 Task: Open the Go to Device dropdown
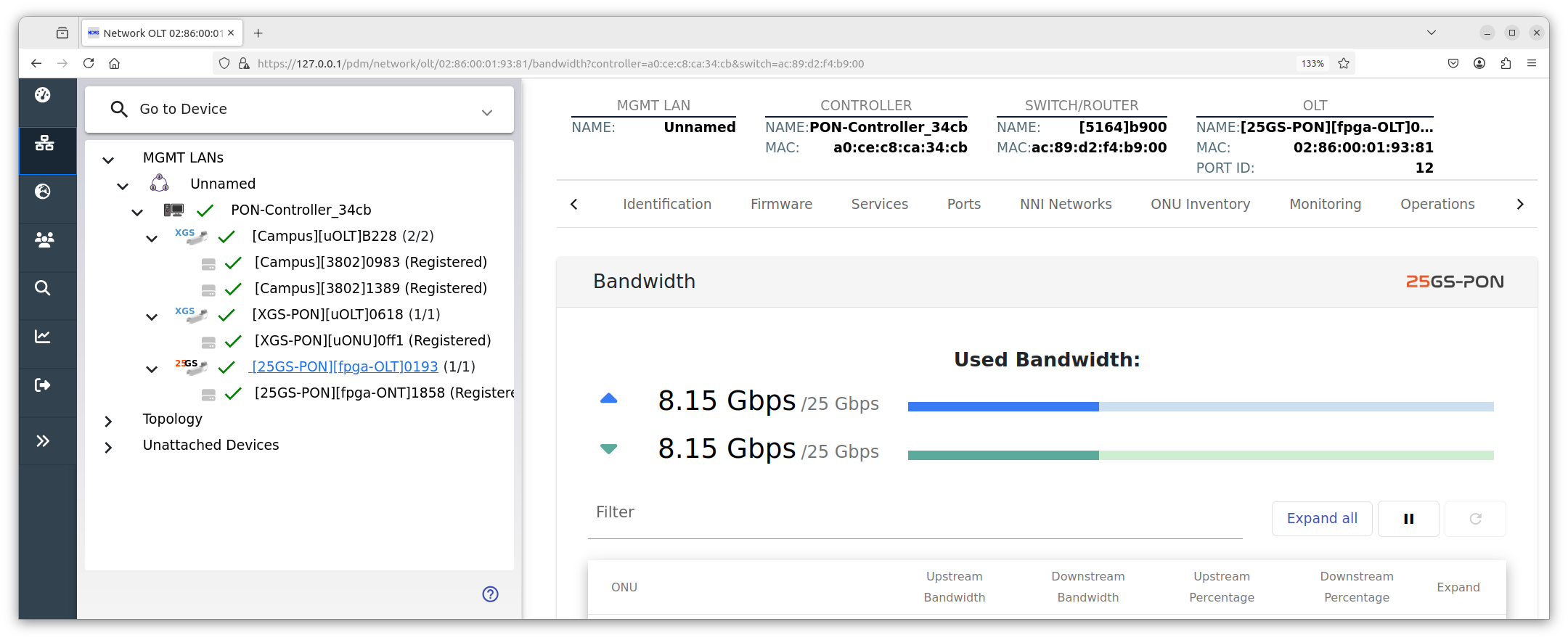tap(299, 110)
